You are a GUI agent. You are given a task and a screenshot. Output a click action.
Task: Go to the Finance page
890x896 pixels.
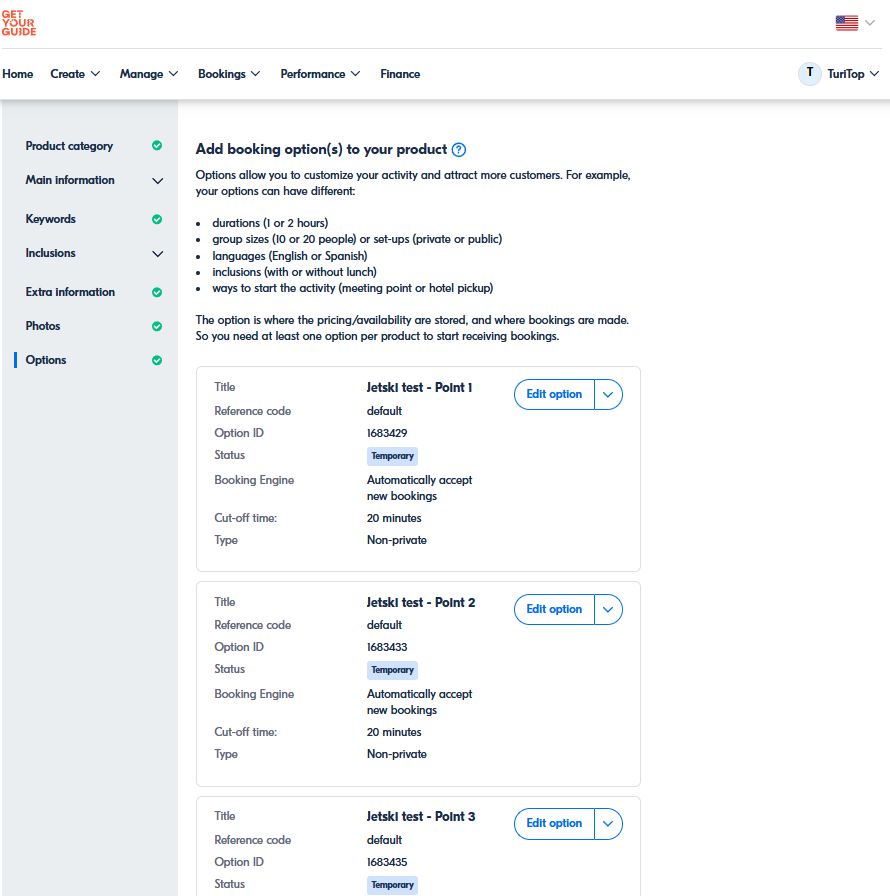[400, 74]
